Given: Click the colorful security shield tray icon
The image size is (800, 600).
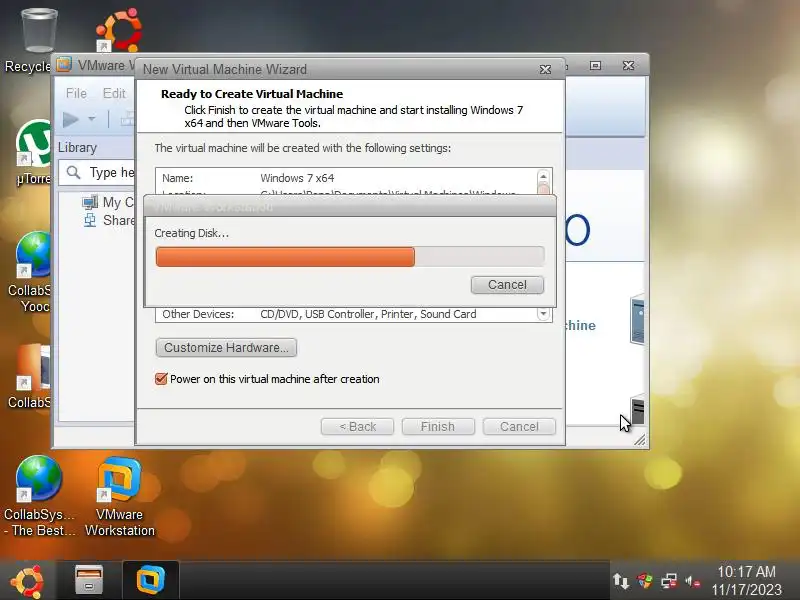Looking at the screenshot, I should coord(645,581).
